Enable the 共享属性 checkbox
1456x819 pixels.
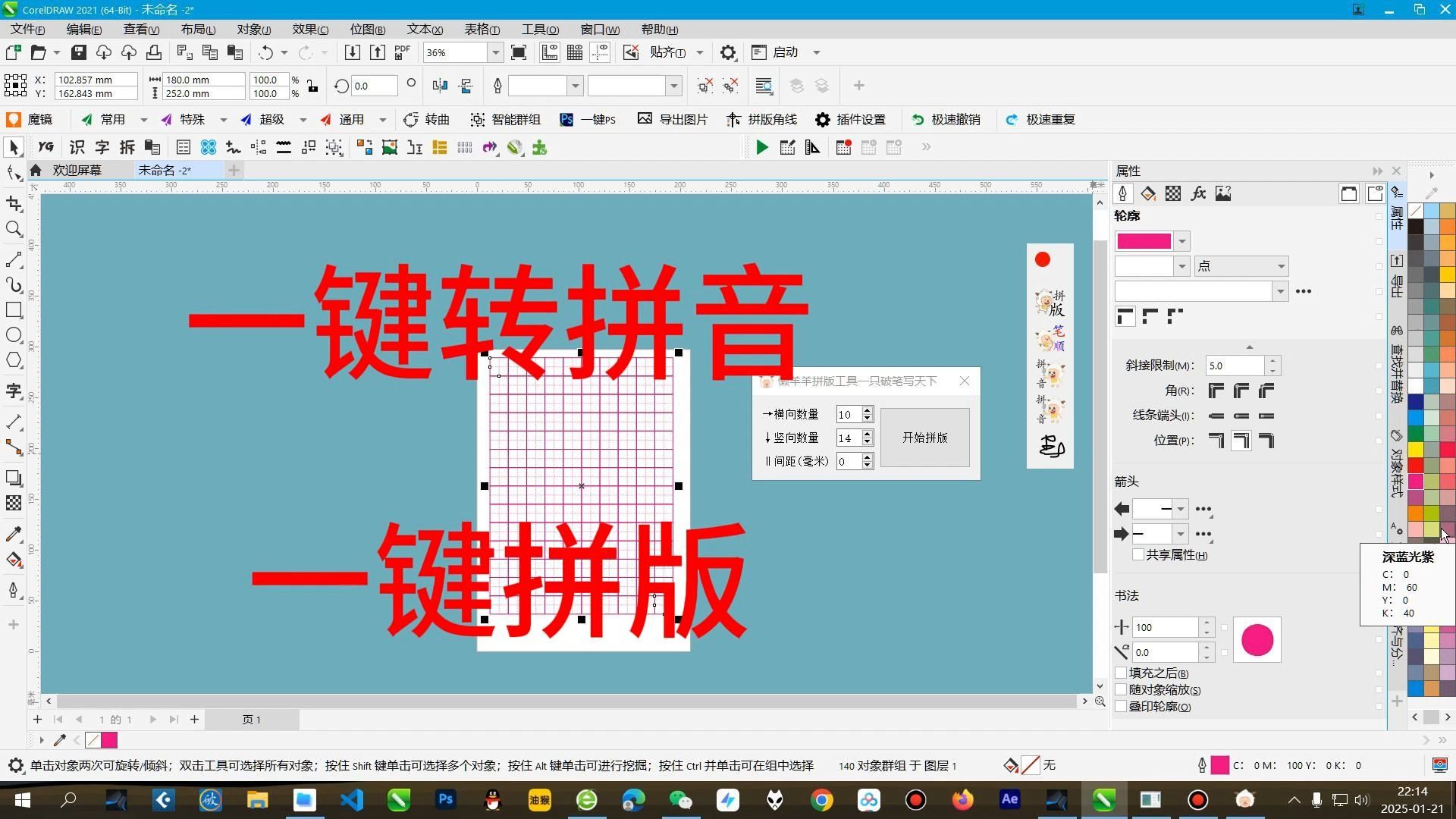(x=1137, y=554)
